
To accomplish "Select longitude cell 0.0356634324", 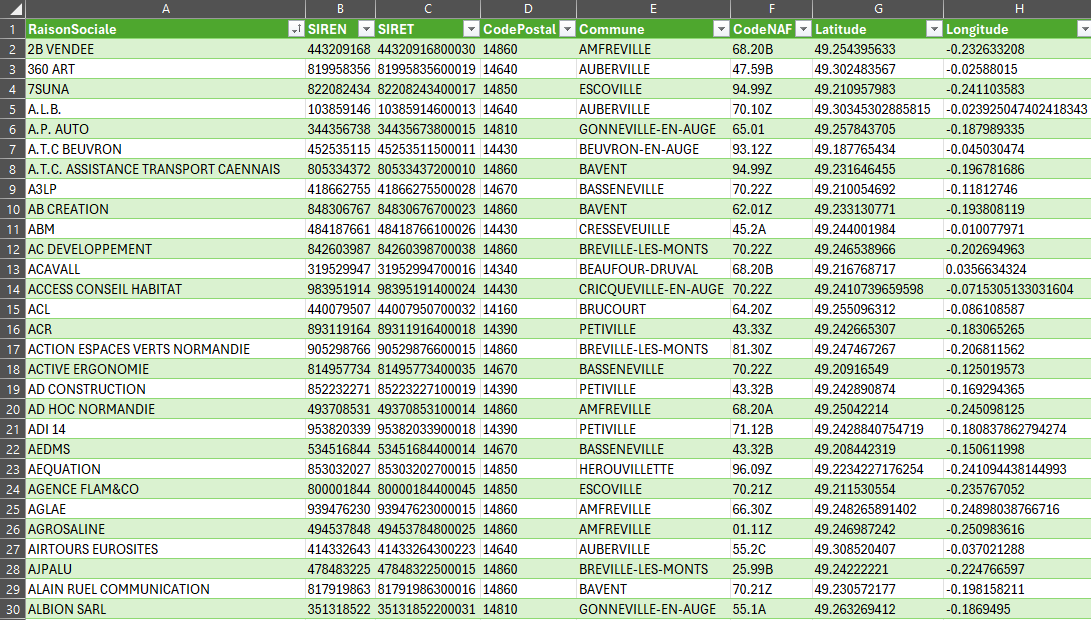I will tap(1018, 269).
